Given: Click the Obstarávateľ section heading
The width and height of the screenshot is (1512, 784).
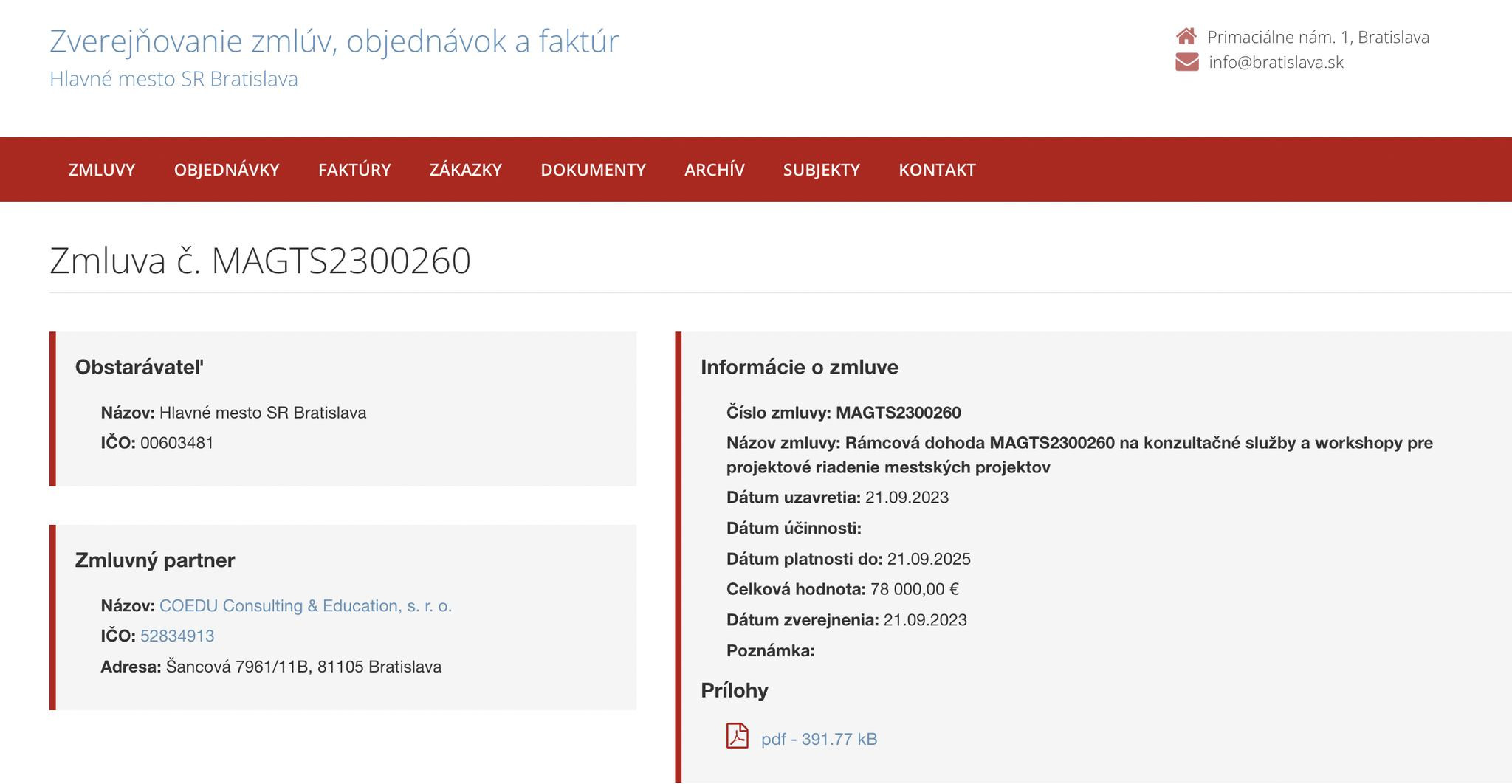Looking at the screenshot, I should 140,367.
